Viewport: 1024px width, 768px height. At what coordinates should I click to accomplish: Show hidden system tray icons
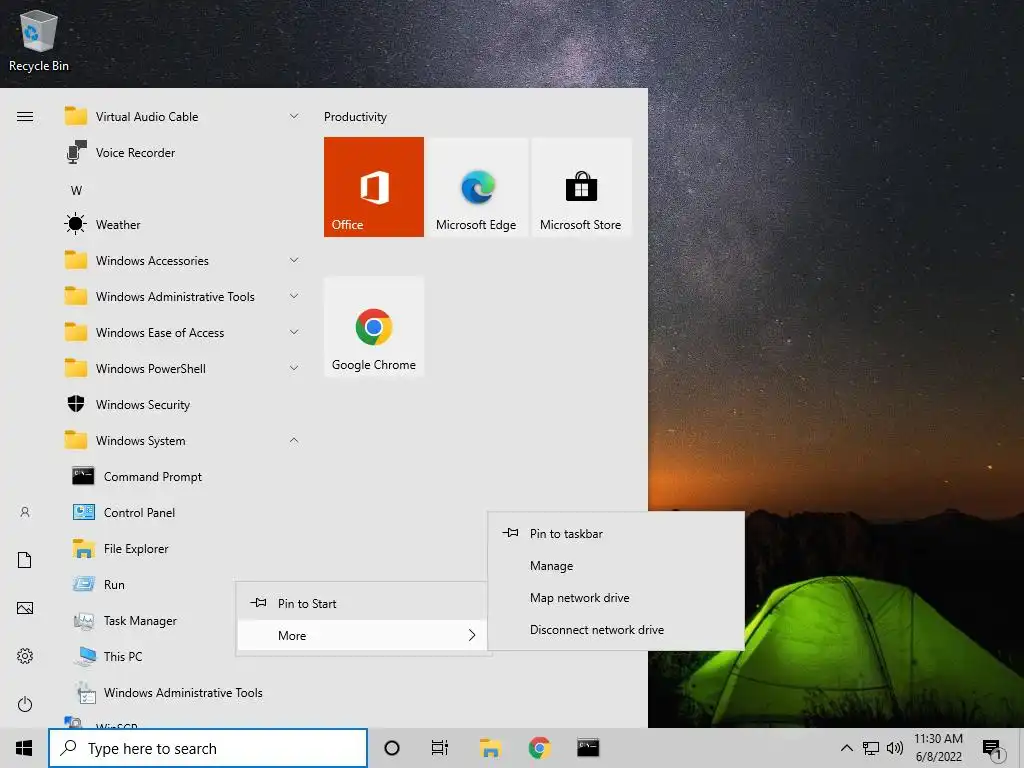tap(846, 748)
